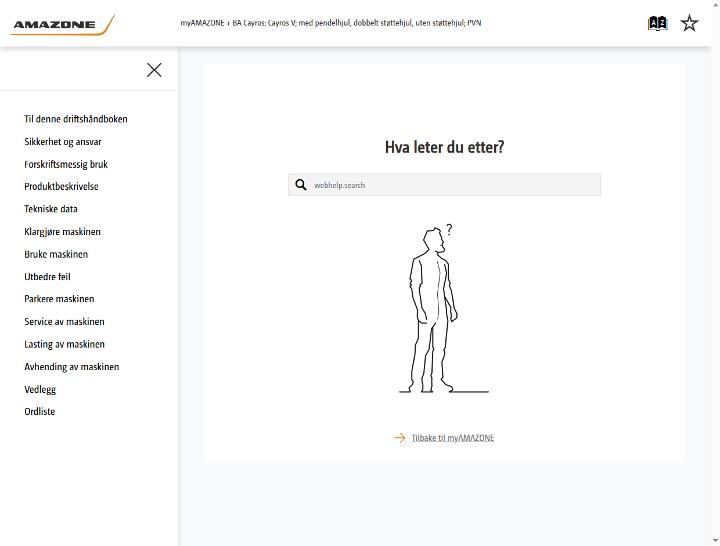Open the A-Z glossary book icon

[658, 23]
